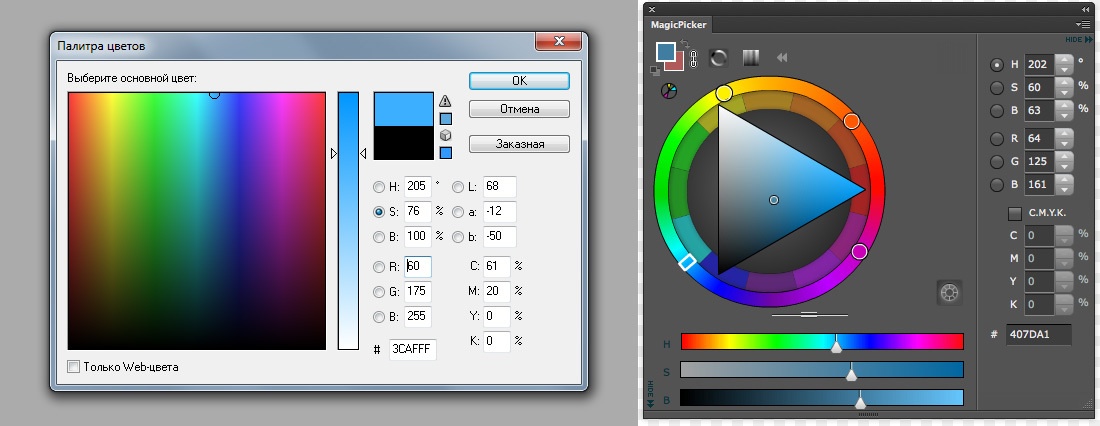The image size is (1100, 426).
Task: Enable the C.M.Y.K. checkbox
Action: coord(1014,213)
